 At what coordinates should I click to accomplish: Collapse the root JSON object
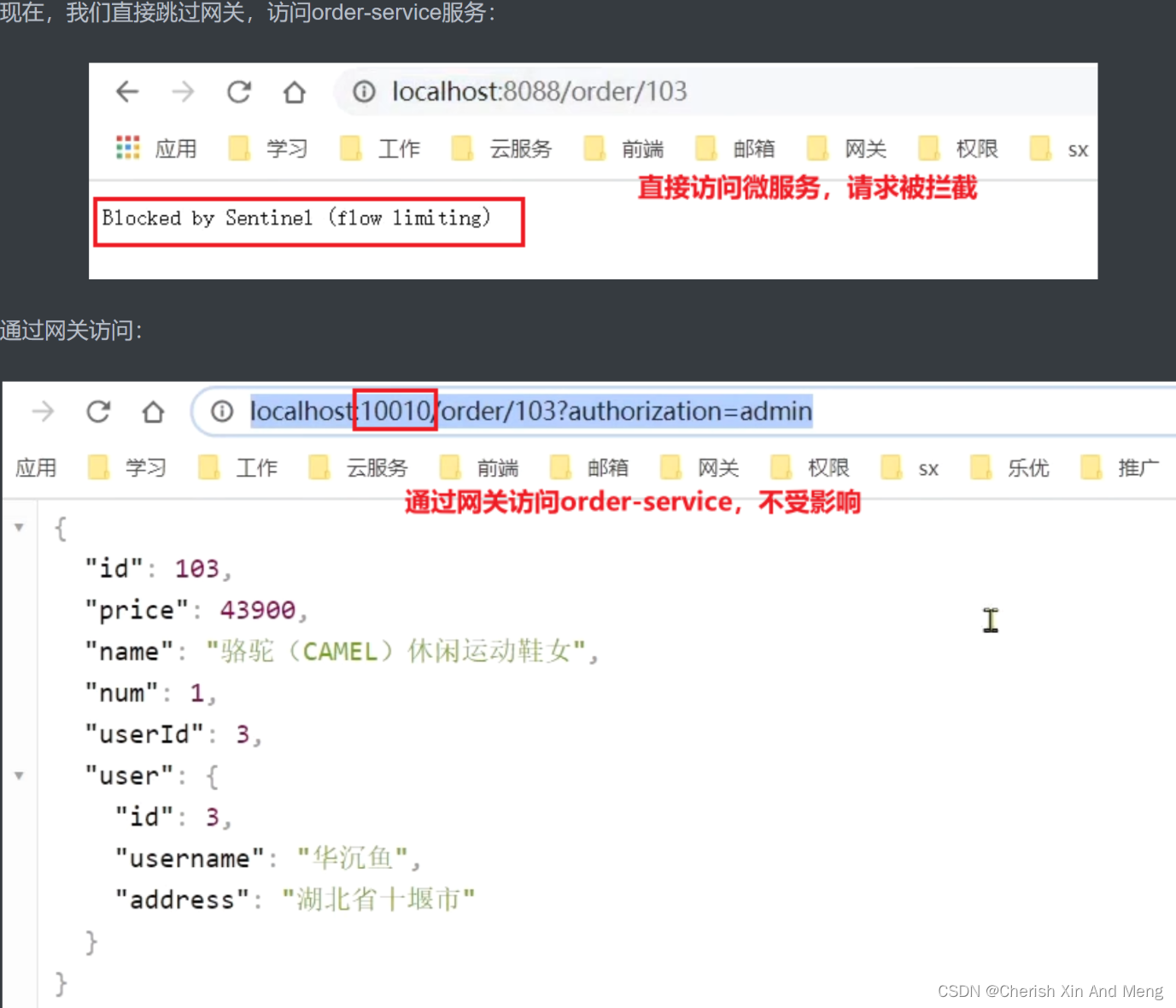coord(19,527)
